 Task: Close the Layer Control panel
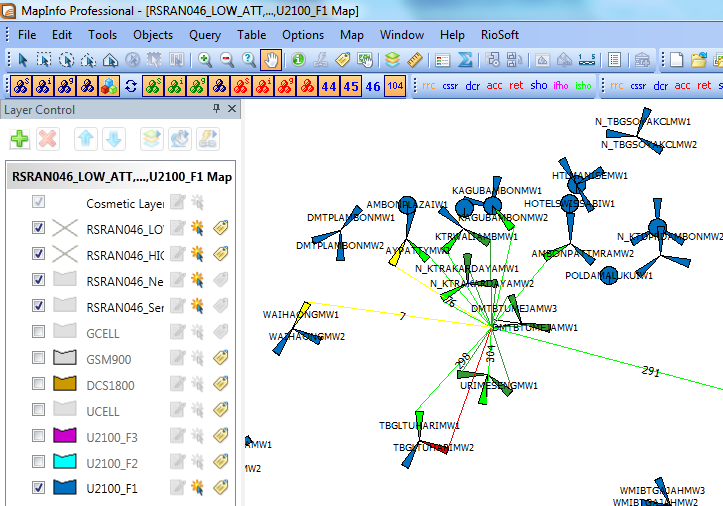point(232,108)
